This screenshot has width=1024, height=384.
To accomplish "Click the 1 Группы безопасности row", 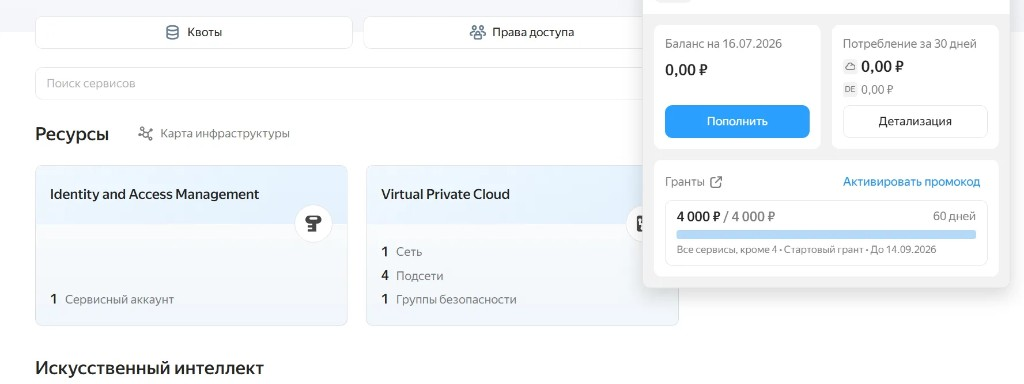I will pos(449,299).
